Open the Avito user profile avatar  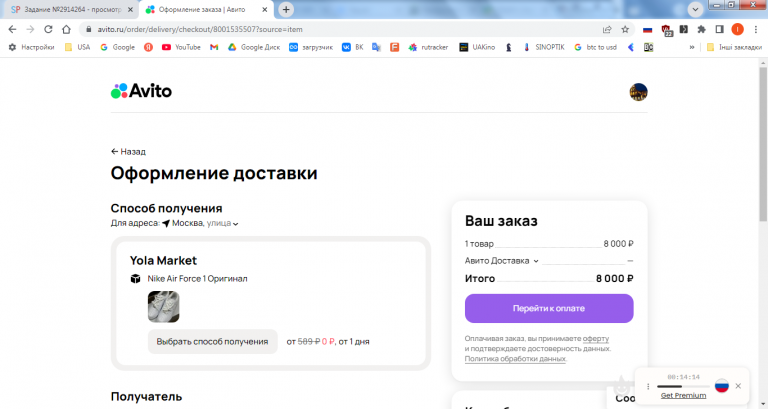638,92
